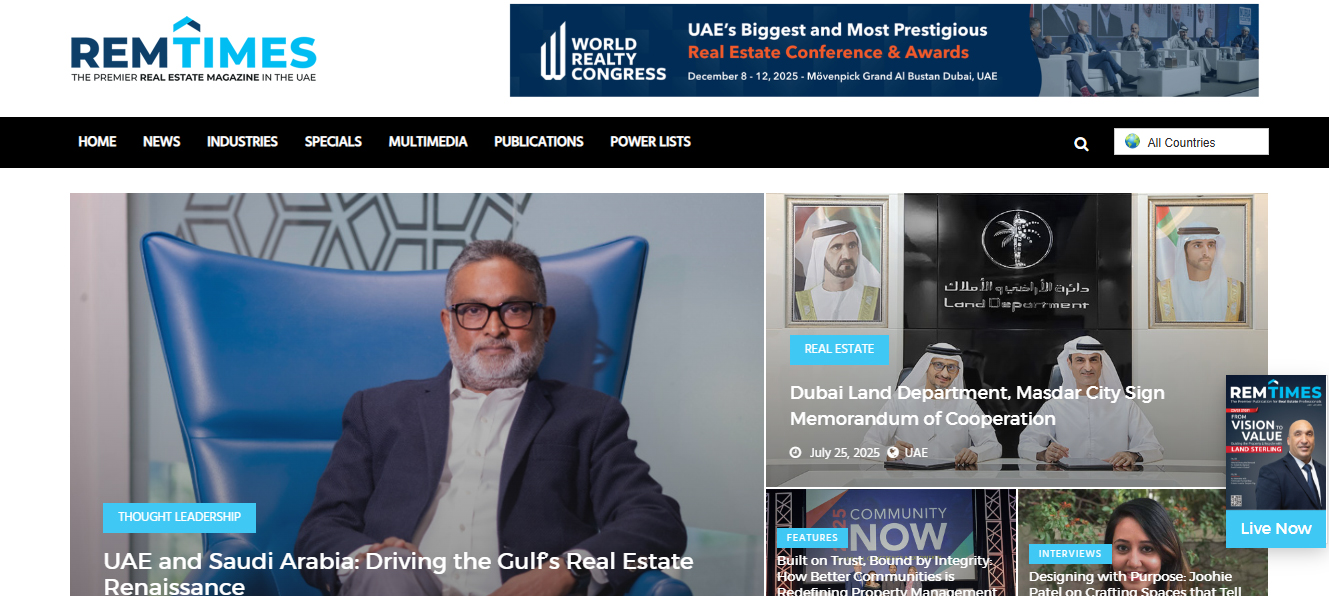Select Power Lists in the navigation
This screenshot has width=1329, height=596.
(650, 142)
